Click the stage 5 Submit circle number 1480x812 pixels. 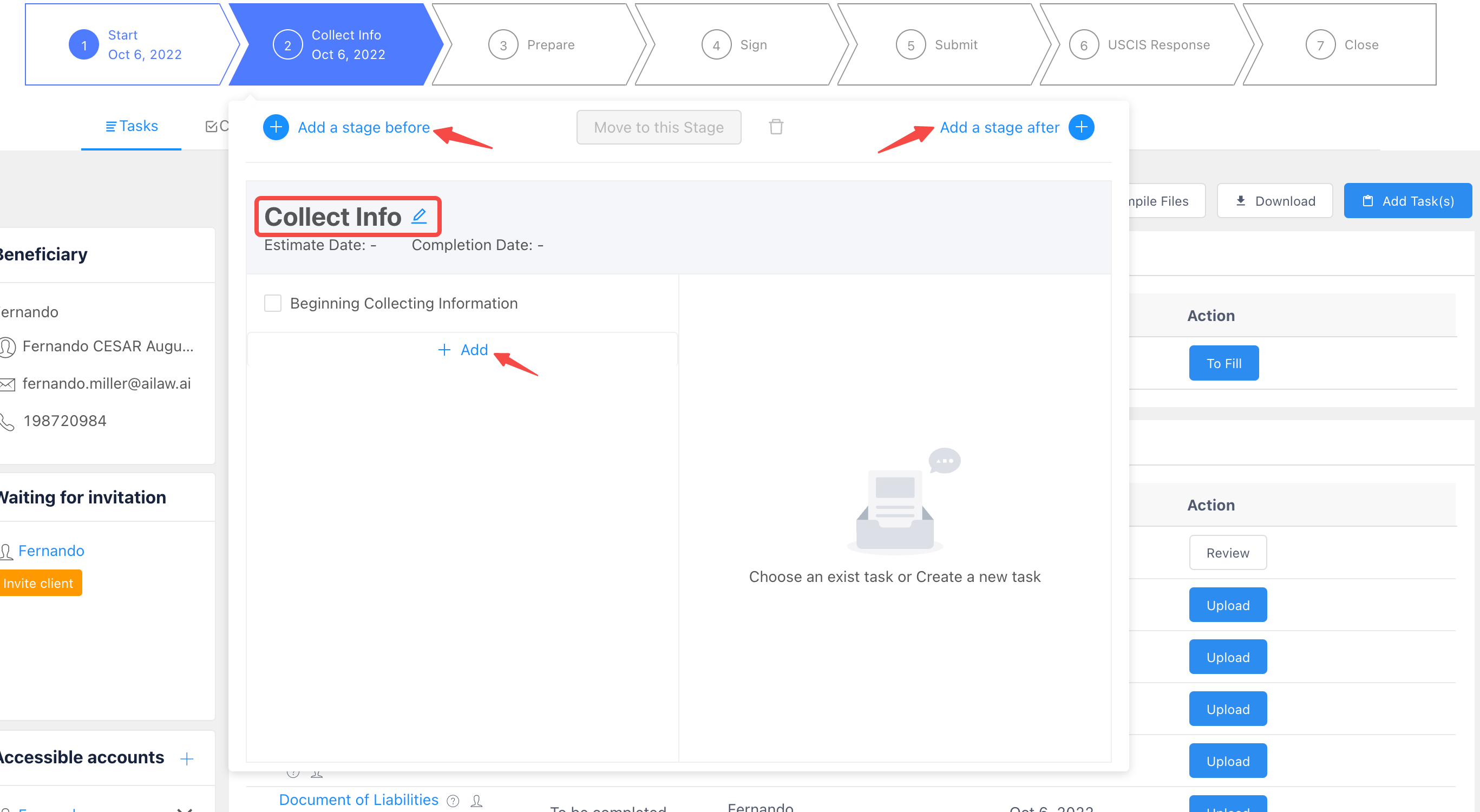(x=911, y=45)
